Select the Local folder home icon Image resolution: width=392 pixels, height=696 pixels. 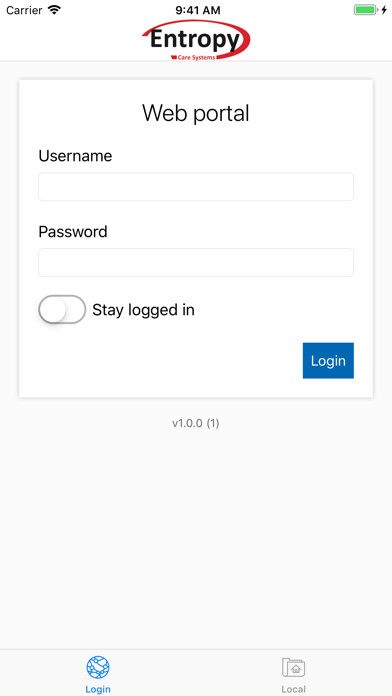293,667
